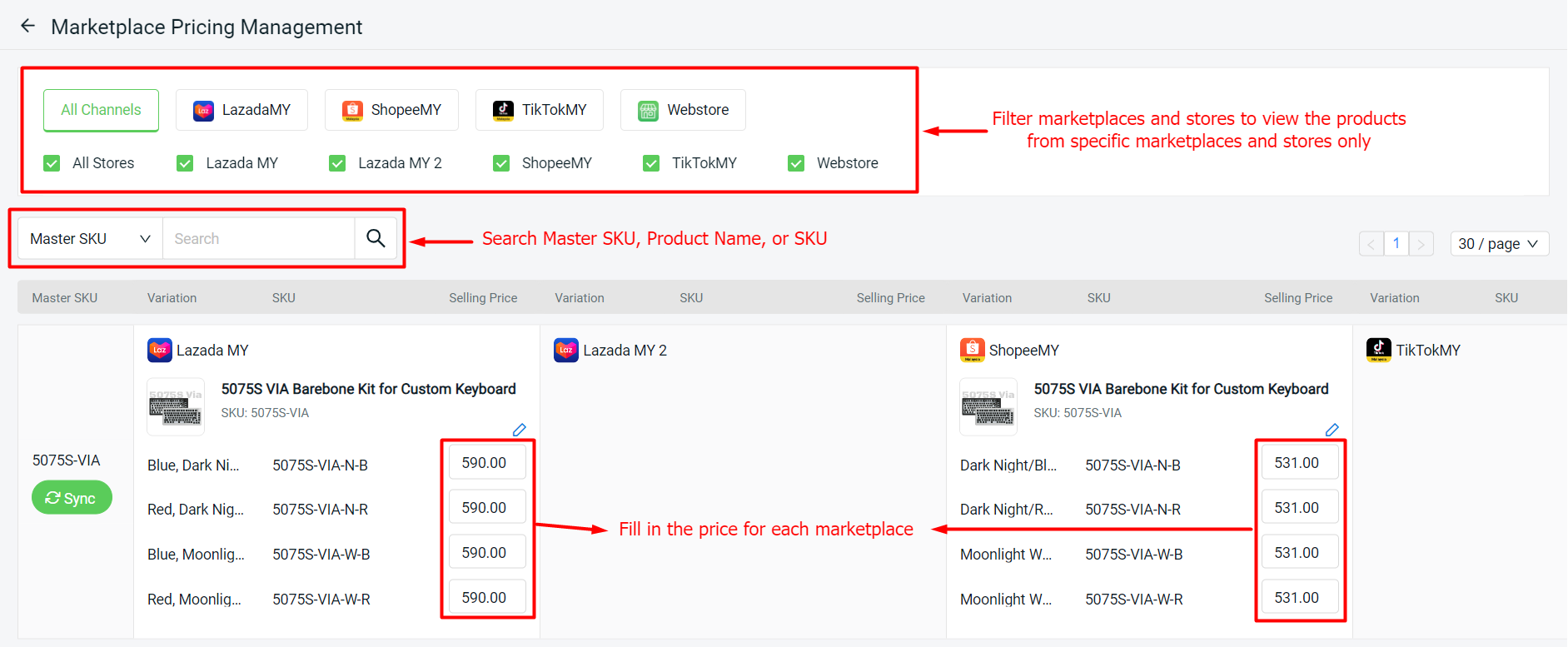Click edit pencil icon under ShopeeMY product

[1332, 430]
